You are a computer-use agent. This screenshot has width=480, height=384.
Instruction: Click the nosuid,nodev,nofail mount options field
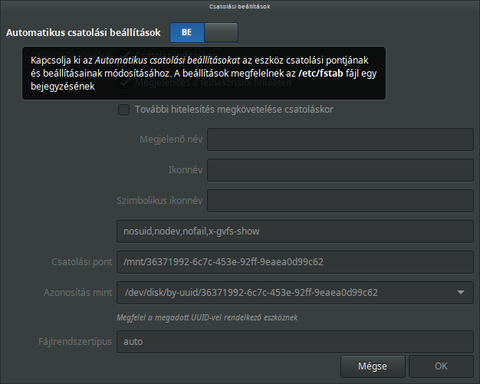pos(295,231)
